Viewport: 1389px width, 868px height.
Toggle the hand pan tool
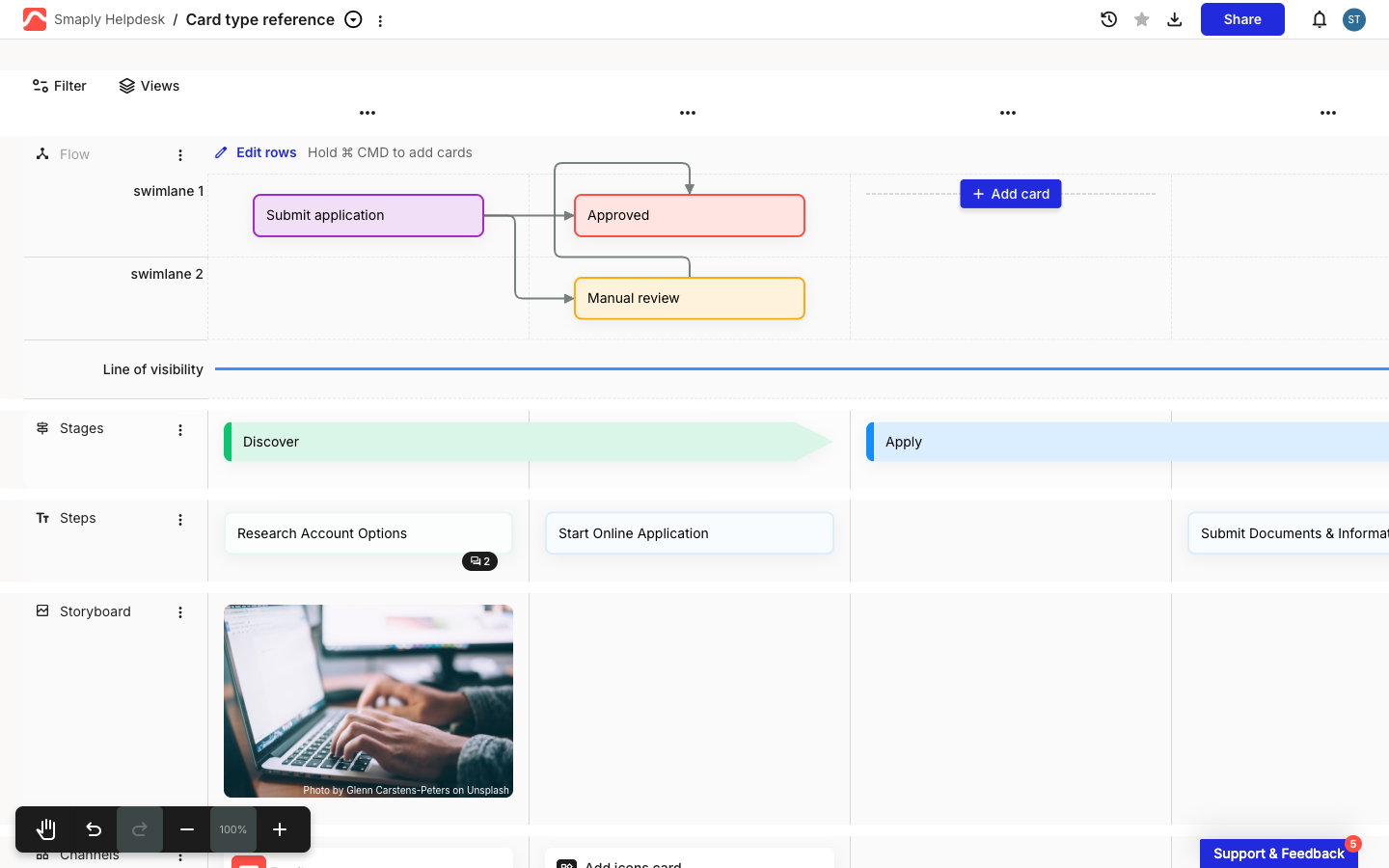[46, 829]
